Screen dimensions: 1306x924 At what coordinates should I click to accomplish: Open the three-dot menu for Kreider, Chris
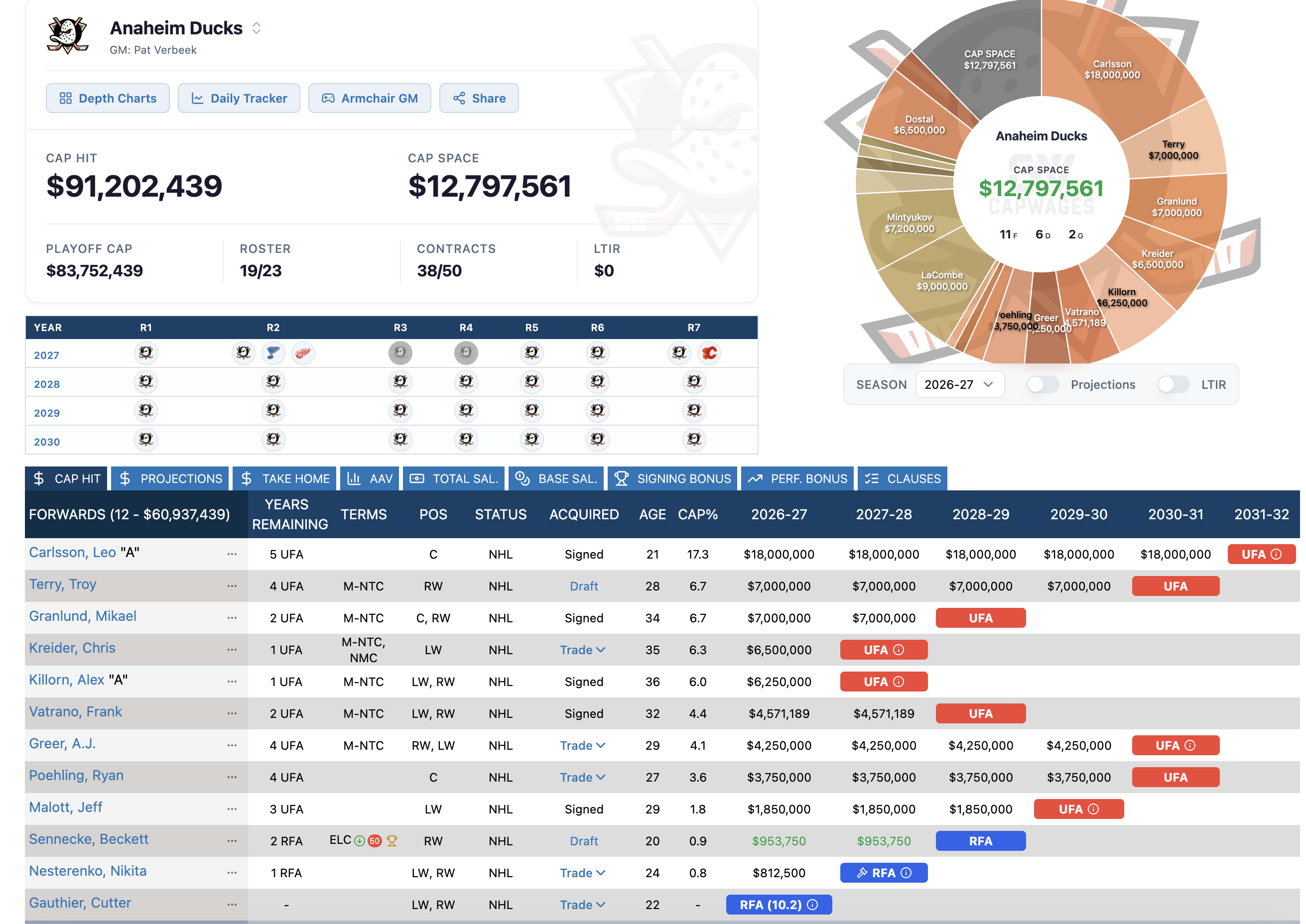click(232, 650)
